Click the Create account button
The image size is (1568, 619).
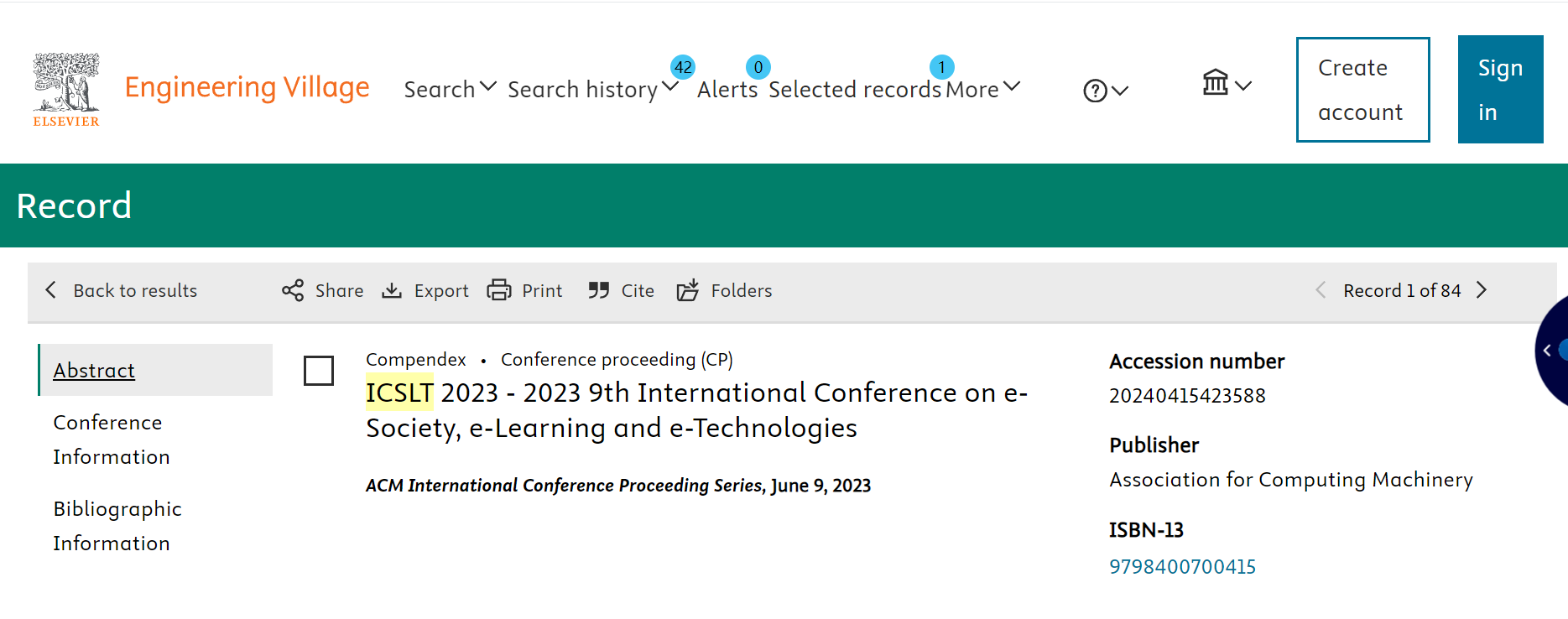coord(1362,90)
